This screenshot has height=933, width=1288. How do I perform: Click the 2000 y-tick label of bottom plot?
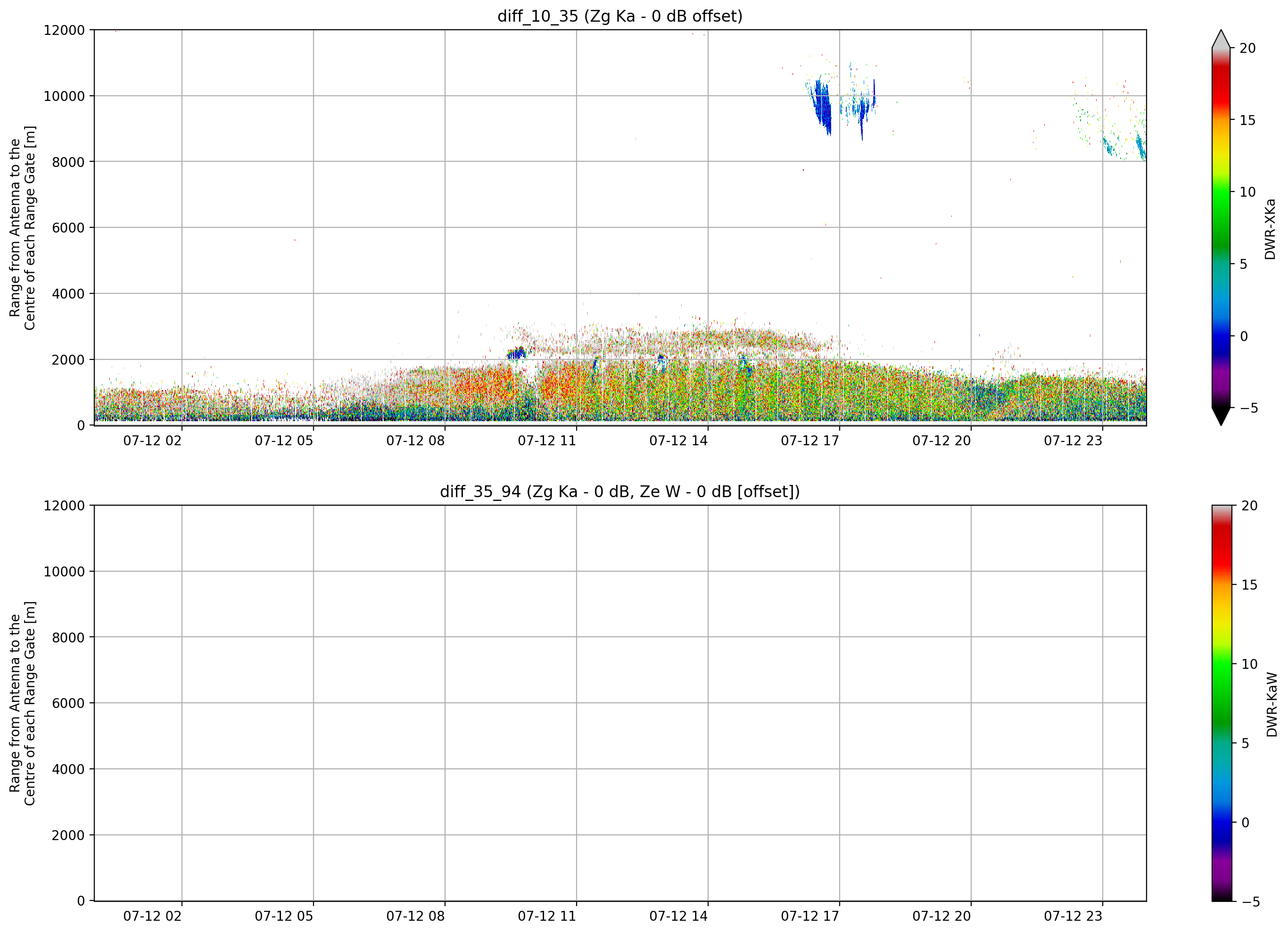(68, 835)
